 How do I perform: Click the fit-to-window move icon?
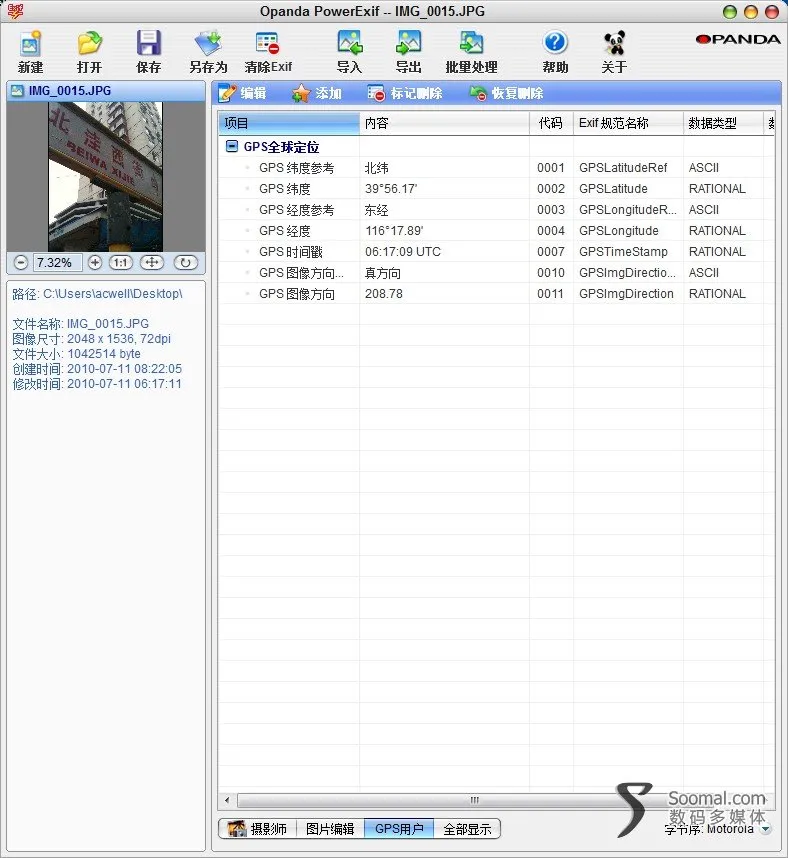(x=152, y=263)
